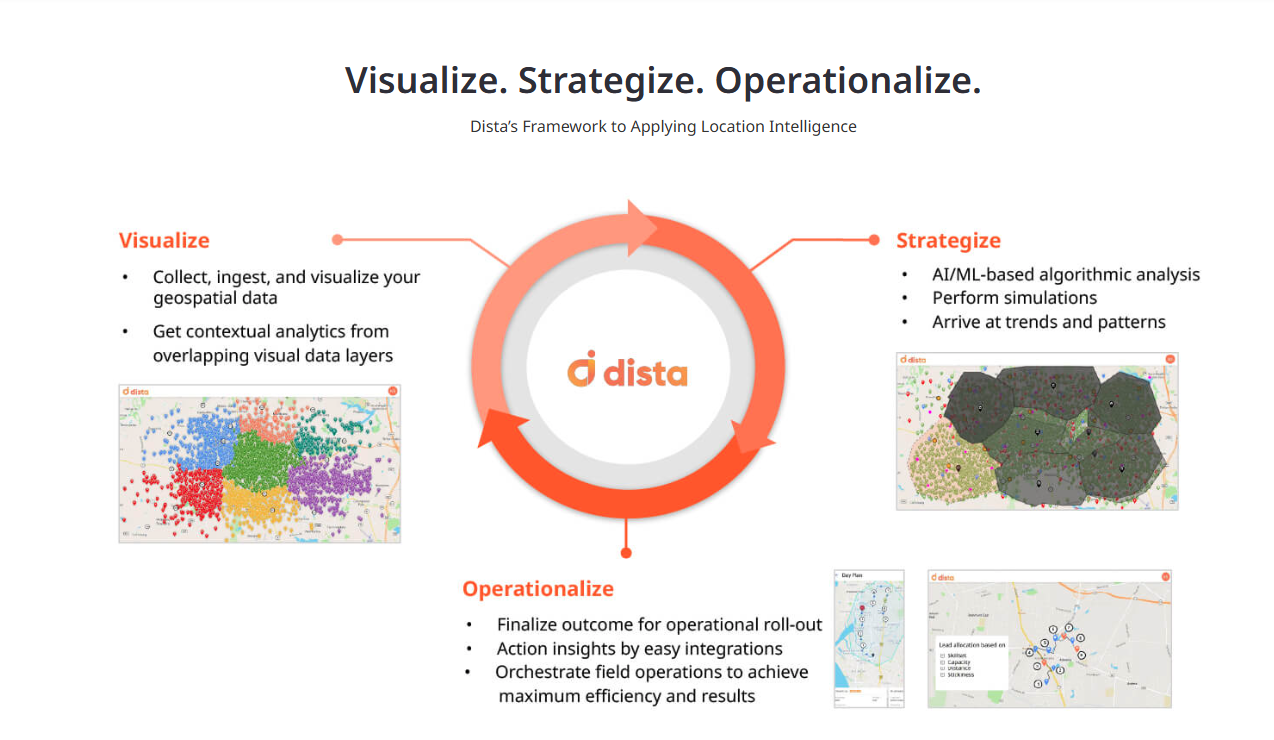Select the Strategize section heading
The width and height of the screenshot is (1274, 740).
(x=948, y=240)
